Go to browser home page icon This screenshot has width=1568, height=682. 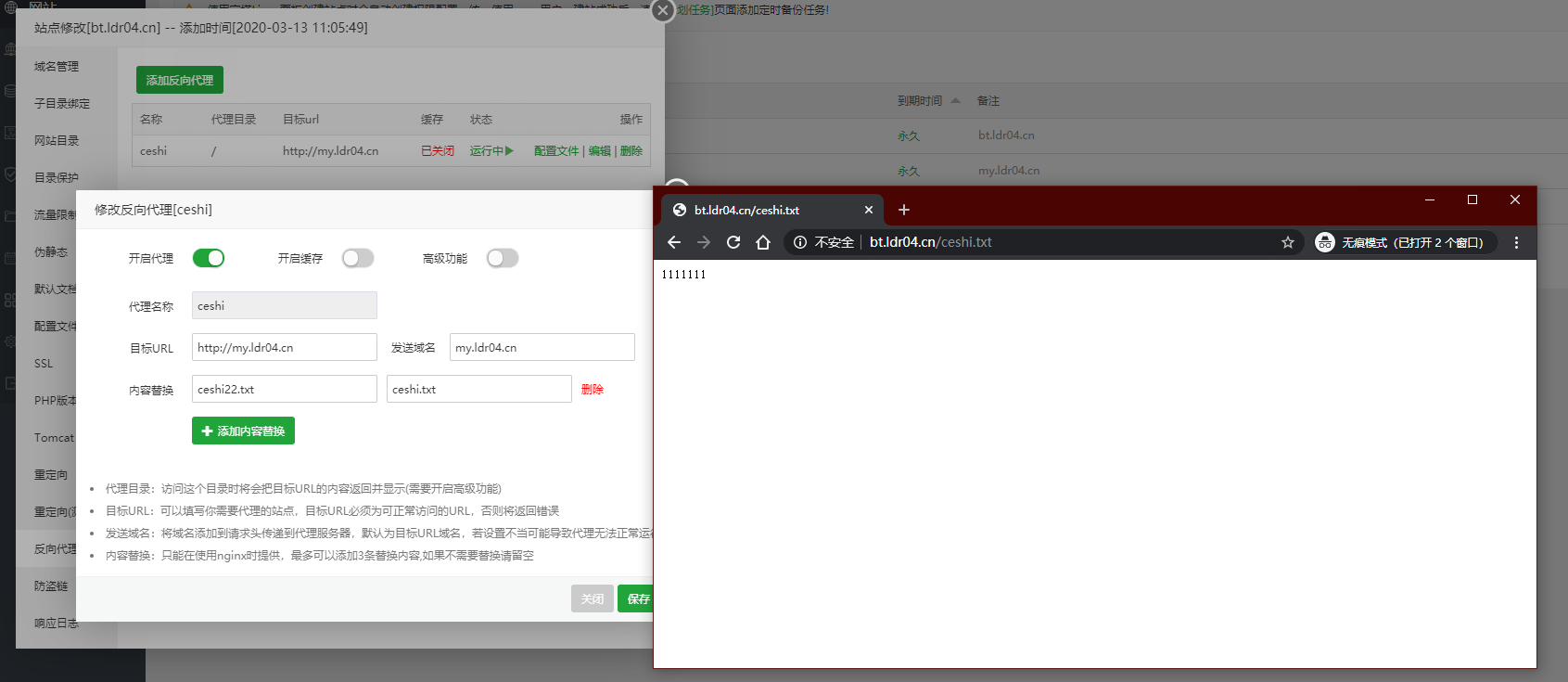(763, 242)
